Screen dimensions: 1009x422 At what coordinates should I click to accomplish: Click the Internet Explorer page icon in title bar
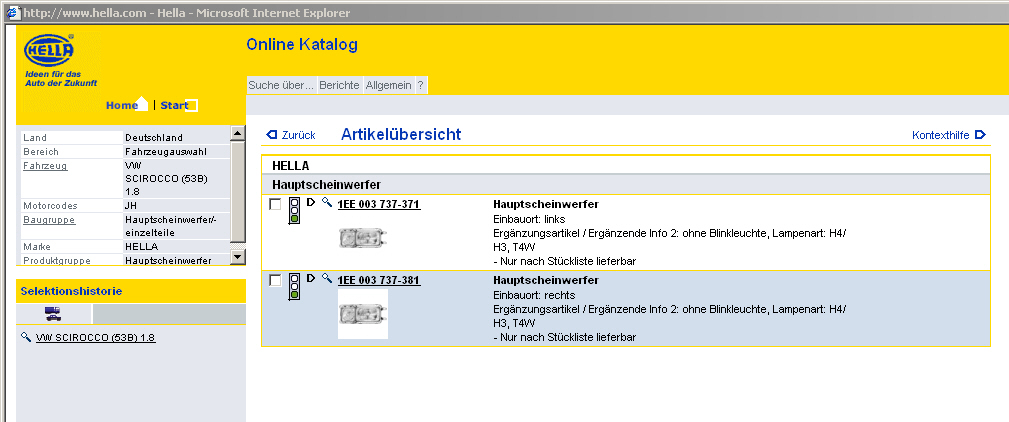pyautogui.click(x=11, y=10)
